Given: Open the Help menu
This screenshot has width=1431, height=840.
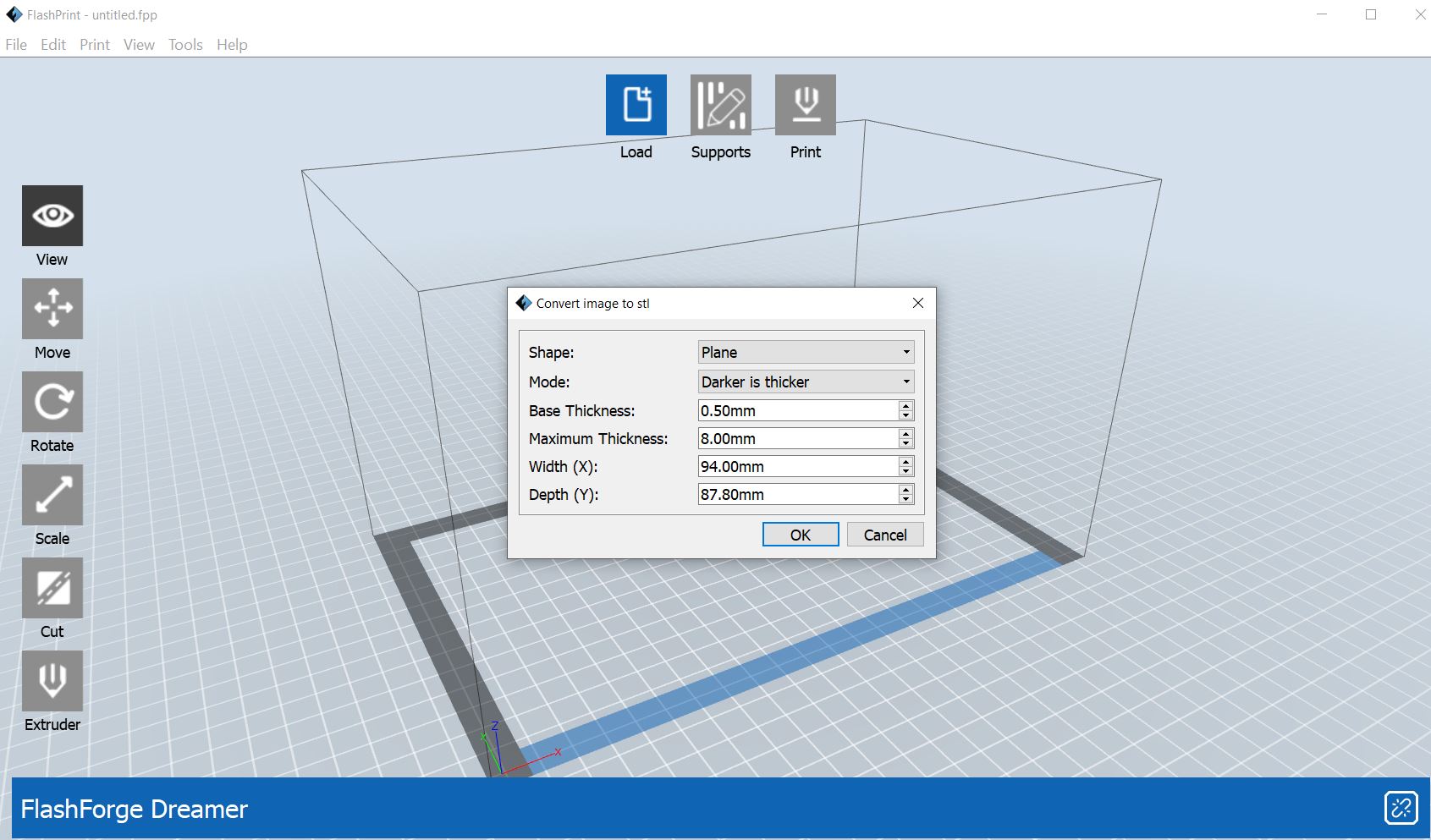Looking at the screenshot, I should point(232,45).
